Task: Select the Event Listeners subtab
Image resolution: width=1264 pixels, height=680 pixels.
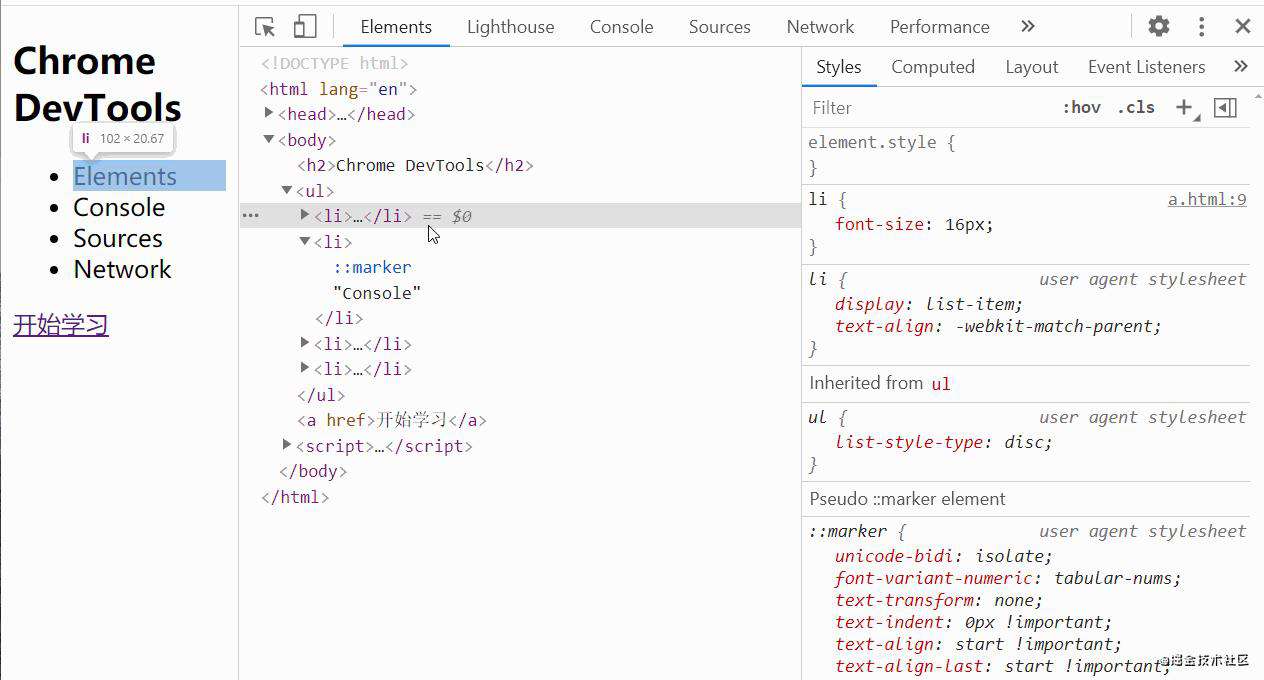Action: point(1146,67)
